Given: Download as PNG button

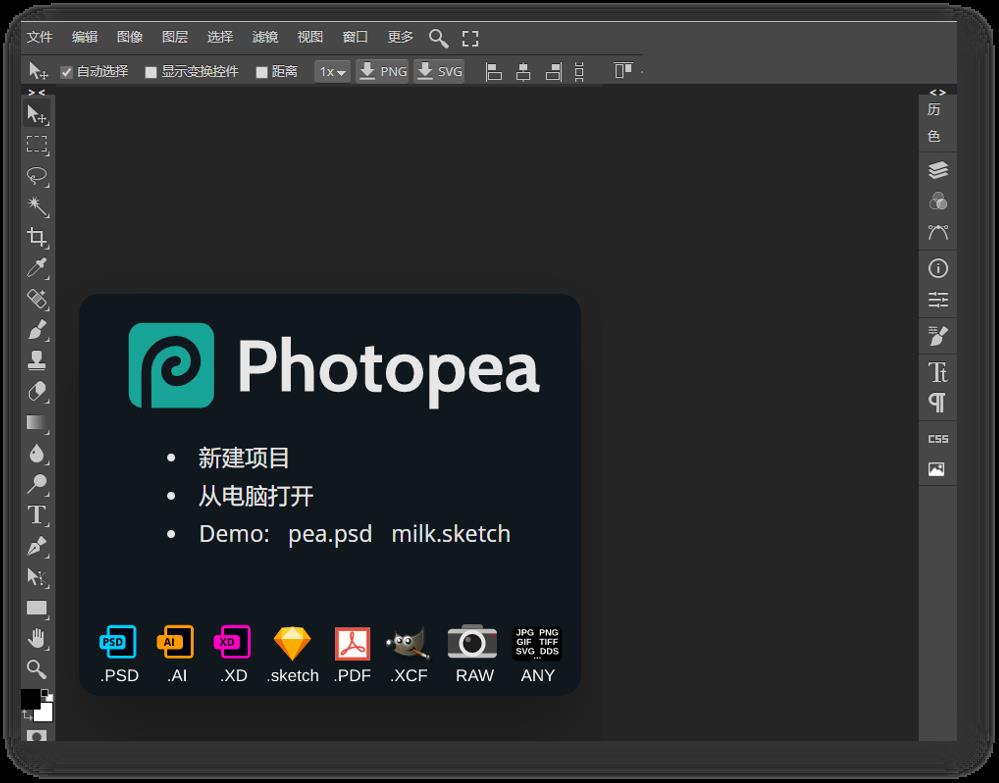Looking at the screenshot, I should tap(382, 71).
